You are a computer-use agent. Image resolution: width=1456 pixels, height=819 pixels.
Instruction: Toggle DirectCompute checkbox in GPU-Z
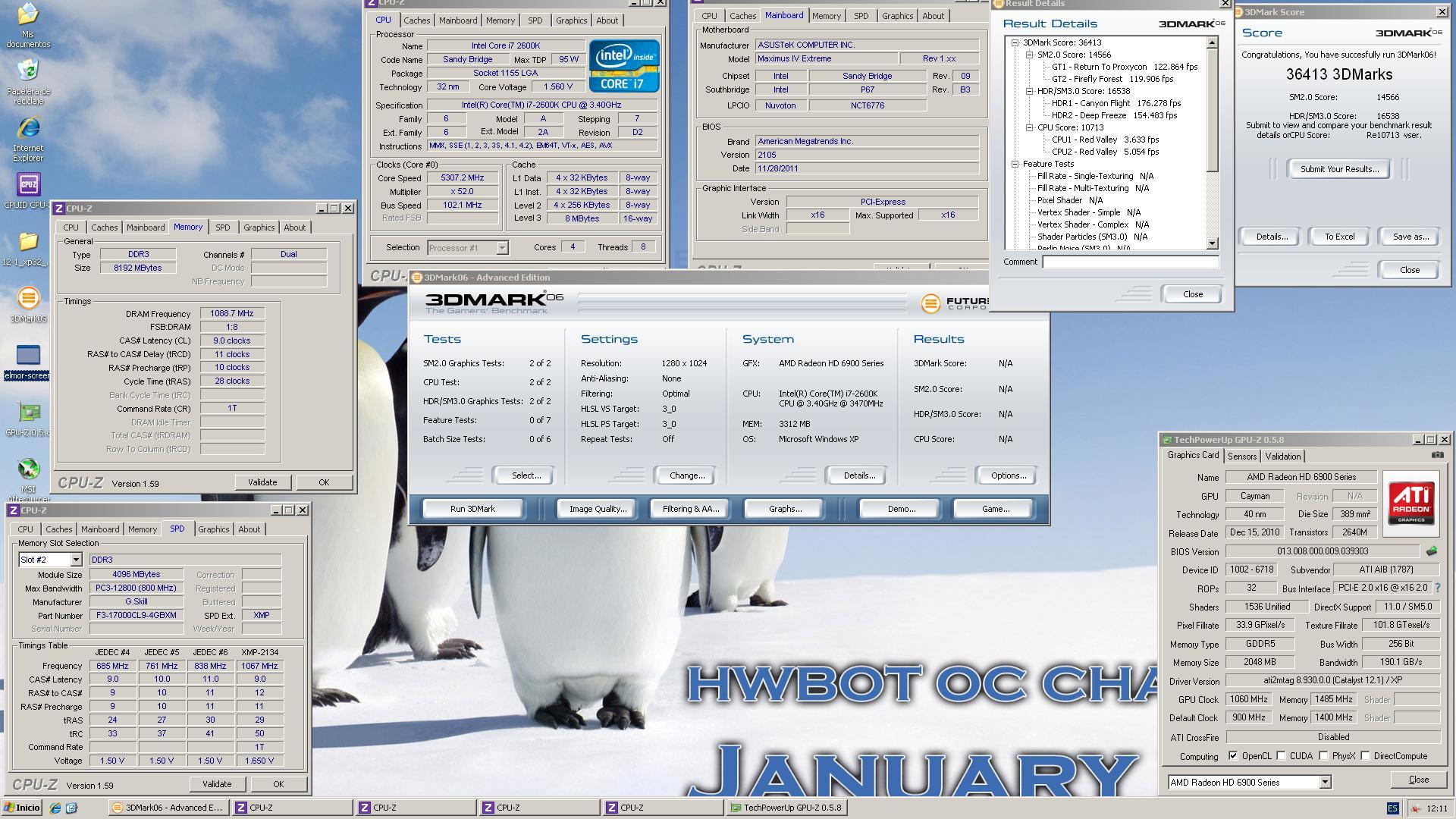click(x=1365, y=756)
